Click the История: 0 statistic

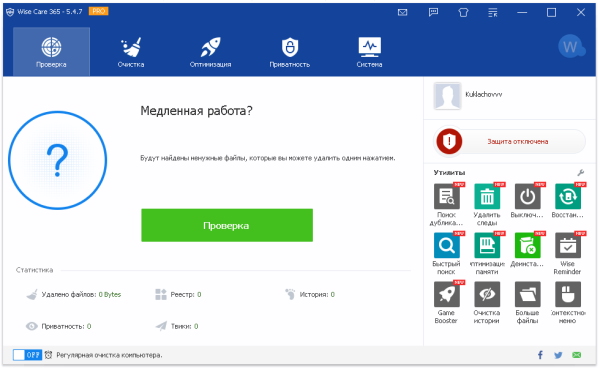(310, 294)
